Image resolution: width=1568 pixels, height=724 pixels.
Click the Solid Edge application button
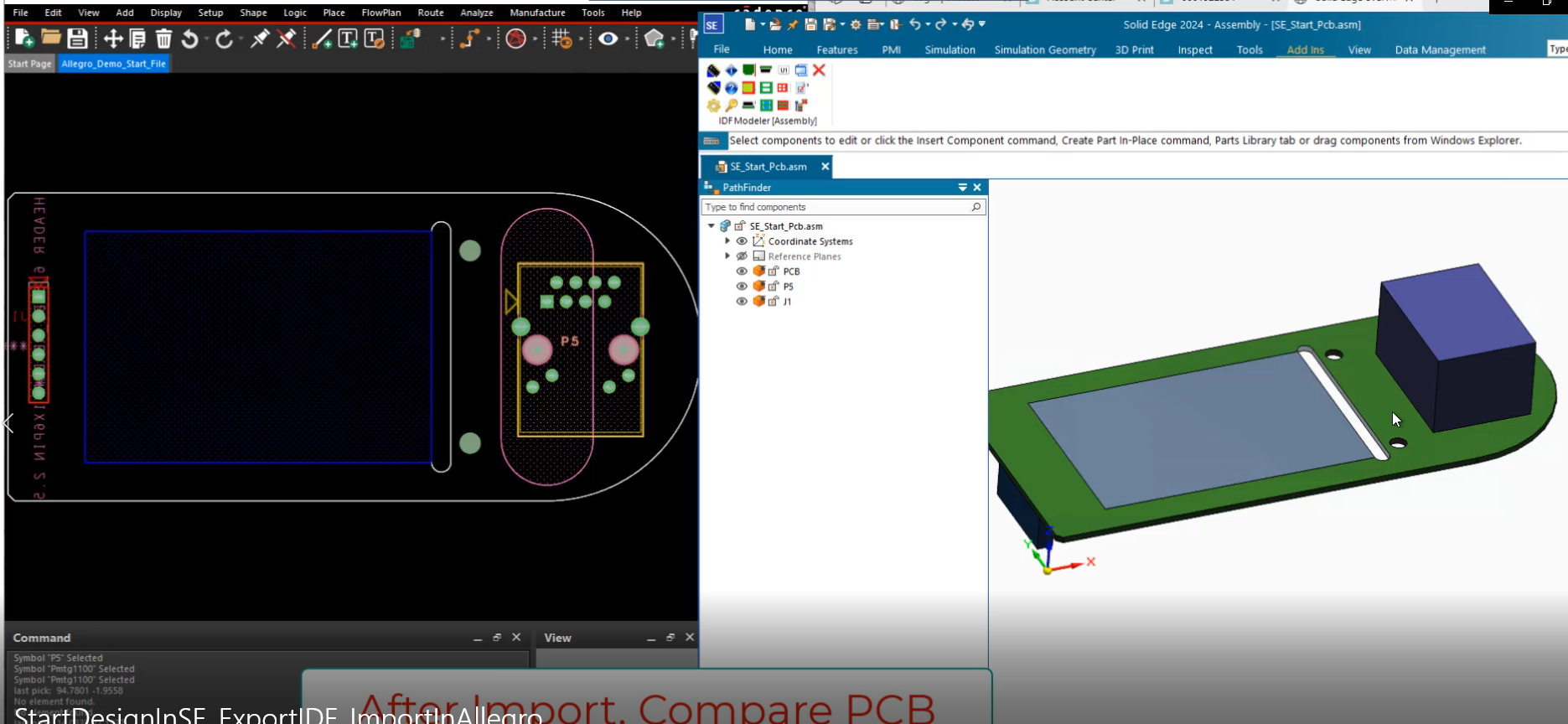point(712,25)
